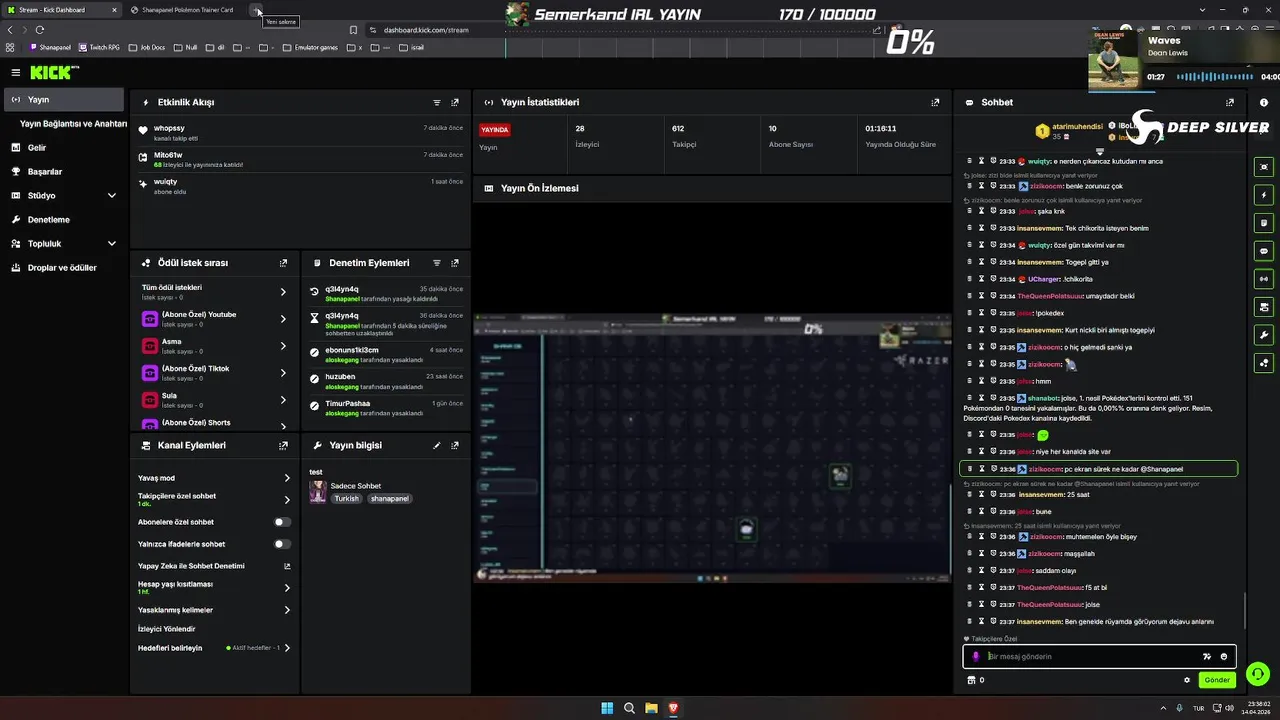Expand Topluluk sidebar section
1280x720 pixels.
(111, 244)
